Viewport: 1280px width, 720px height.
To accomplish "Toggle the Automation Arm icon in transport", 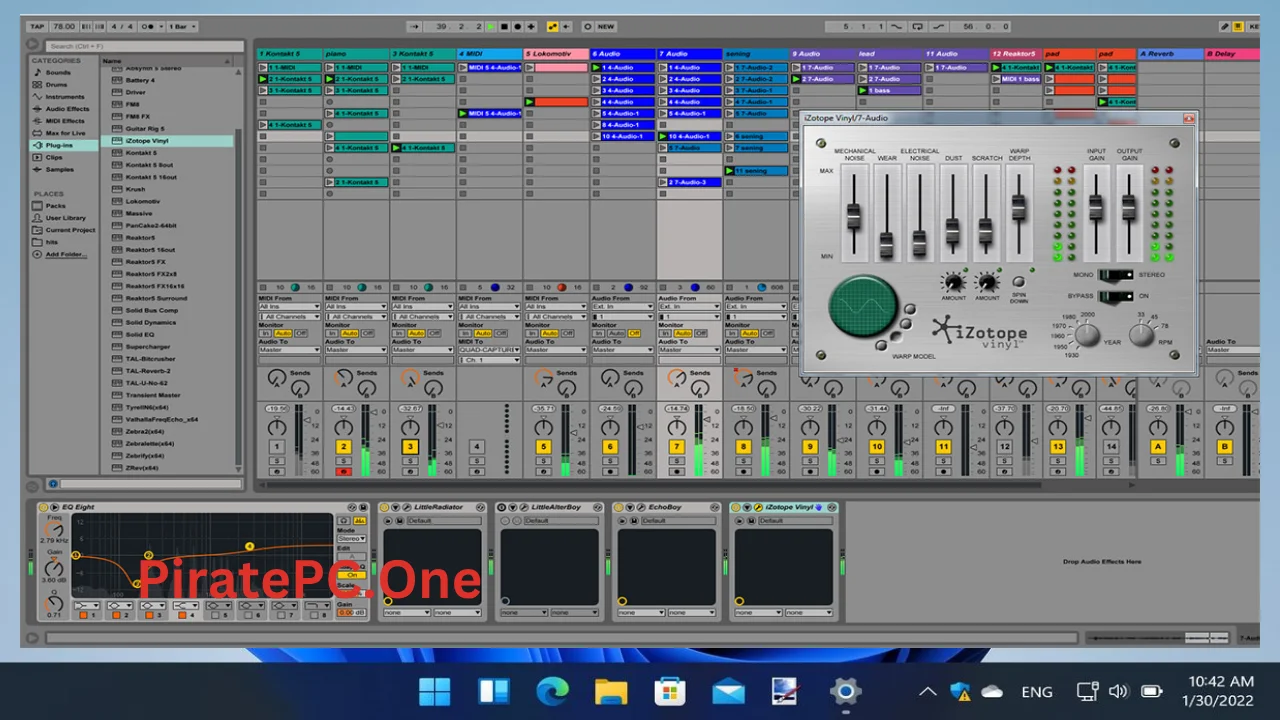I will 553,26.
